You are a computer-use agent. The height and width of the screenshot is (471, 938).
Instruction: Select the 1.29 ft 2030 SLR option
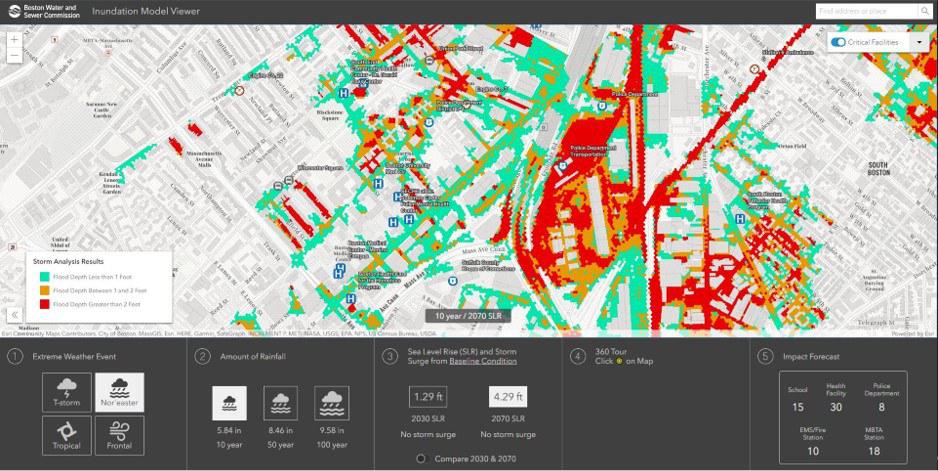(x=428, y=397)
